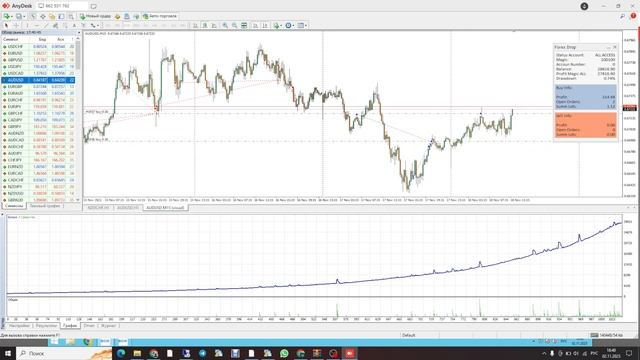Select GBPUSD in Market Watch
The width and height of the screenshot is (640, 360).
[x=38, y=60]
